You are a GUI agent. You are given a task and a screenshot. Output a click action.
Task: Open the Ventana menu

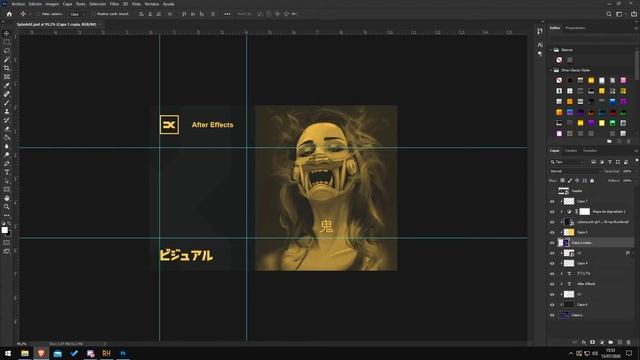[x=151, y=4]
